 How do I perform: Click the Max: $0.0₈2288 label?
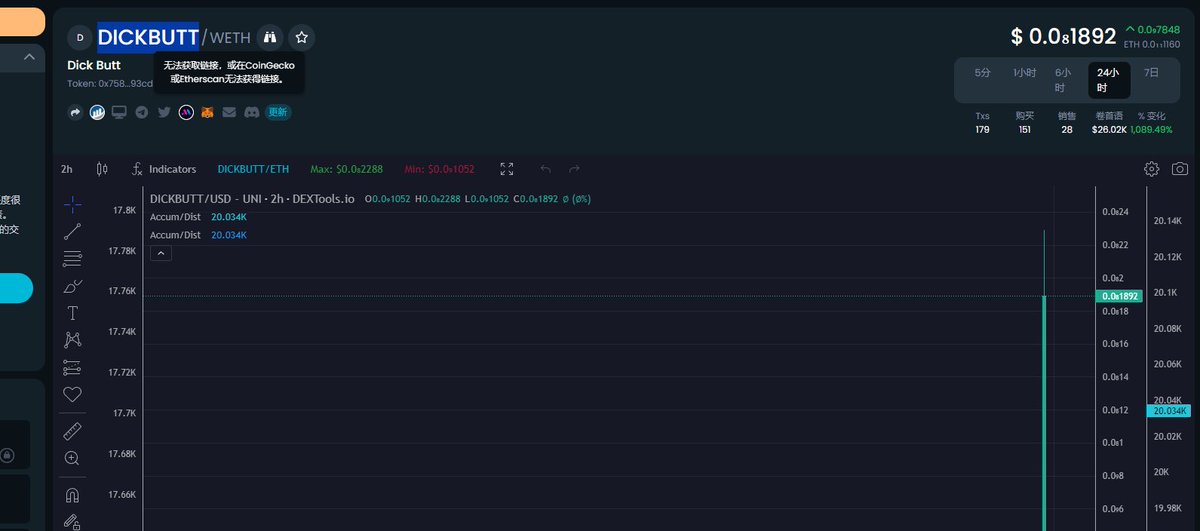(347, 169)
